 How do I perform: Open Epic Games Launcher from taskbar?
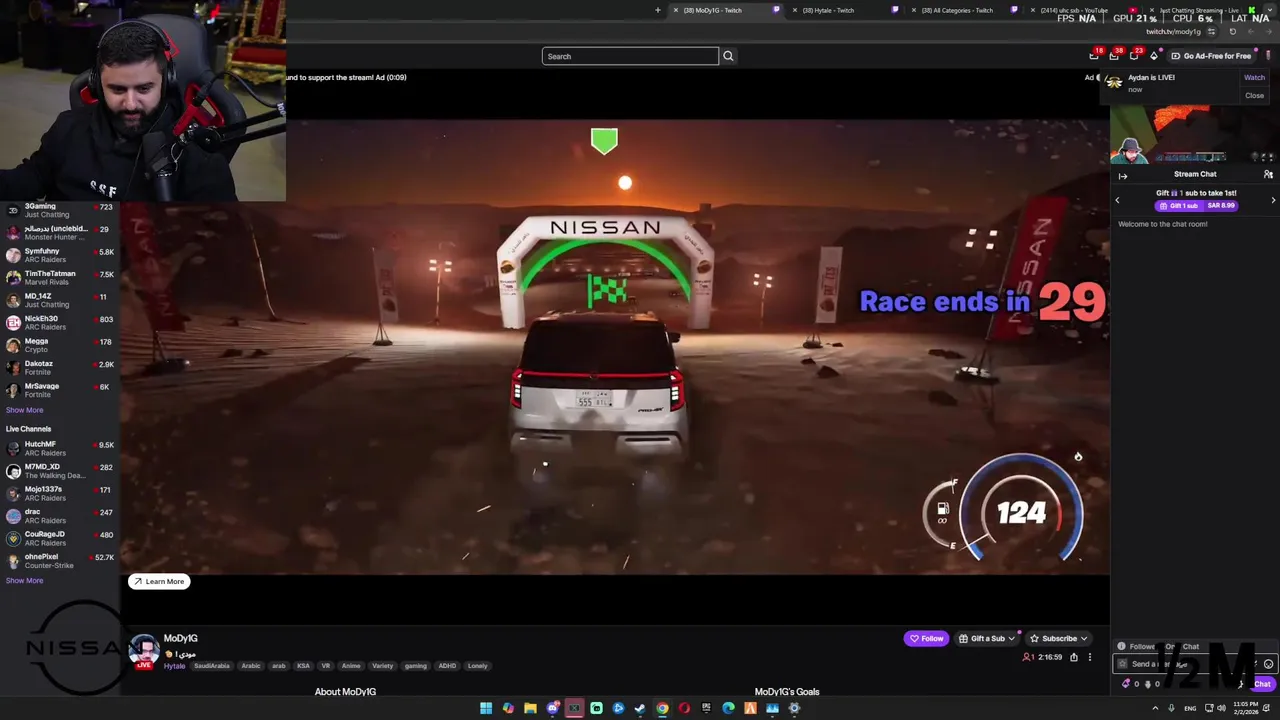[x=706, y=708]
